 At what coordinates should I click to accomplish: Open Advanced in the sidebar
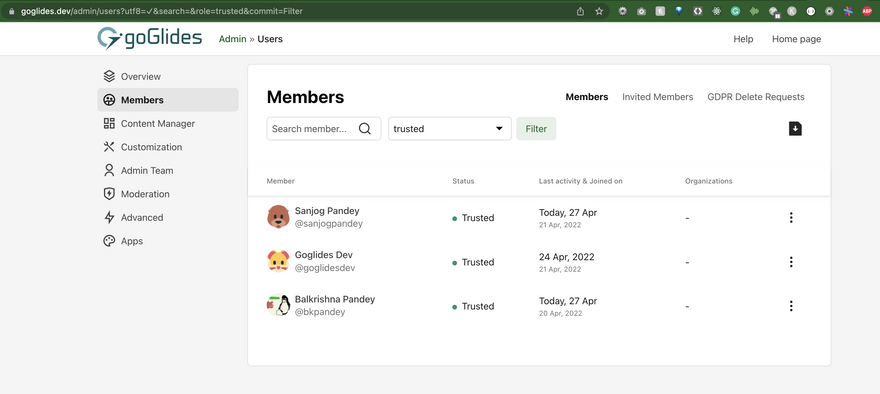(x=168, y=218)
